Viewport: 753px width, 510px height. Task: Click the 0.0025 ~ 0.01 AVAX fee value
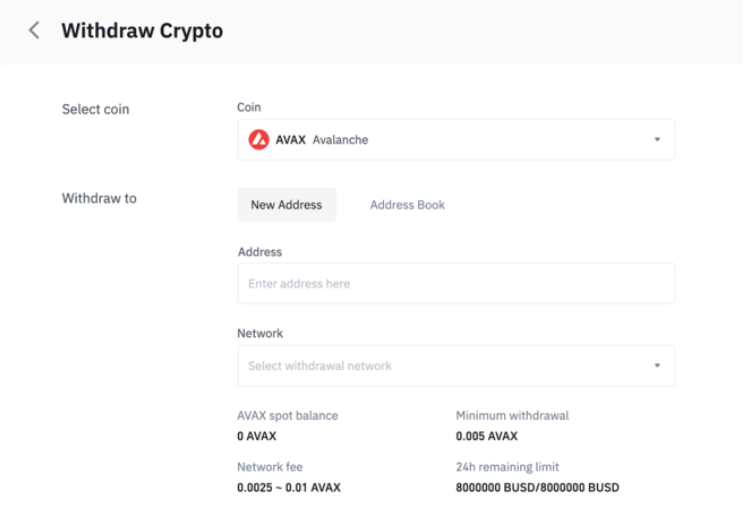289,488
